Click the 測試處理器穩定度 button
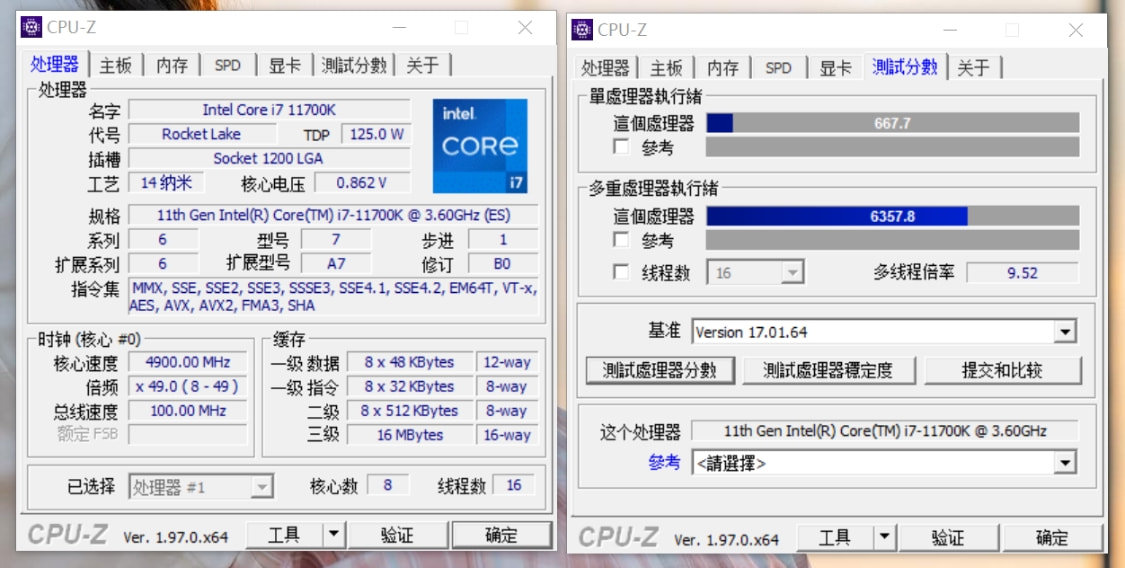The image size is (1125, 568). [x=829, y=371]
